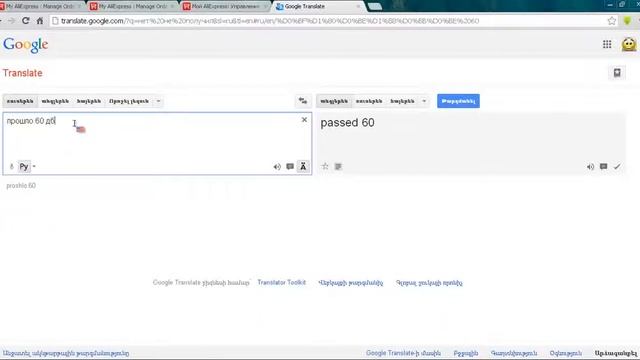Clear the source text with X

(304, 120)
